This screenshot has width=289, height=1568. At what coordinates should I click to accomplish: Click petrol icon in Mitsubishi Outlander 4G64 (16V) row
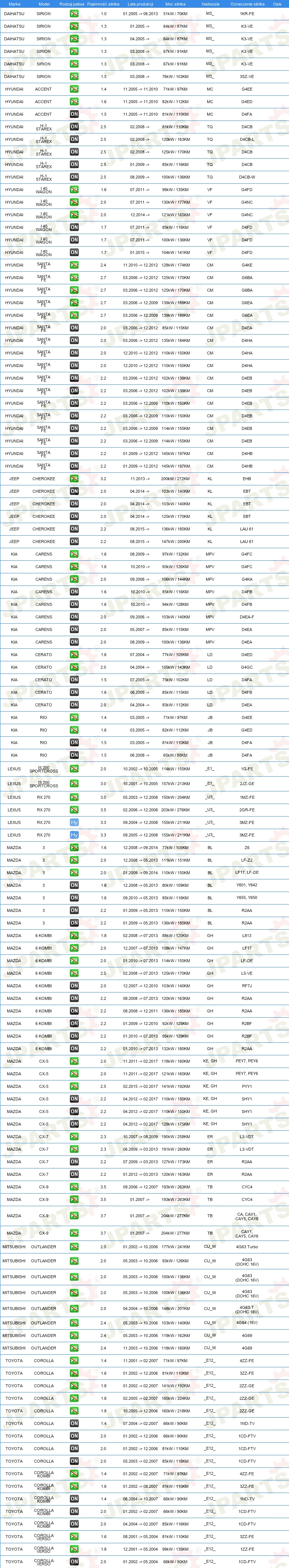click(x=74, y=1323)
